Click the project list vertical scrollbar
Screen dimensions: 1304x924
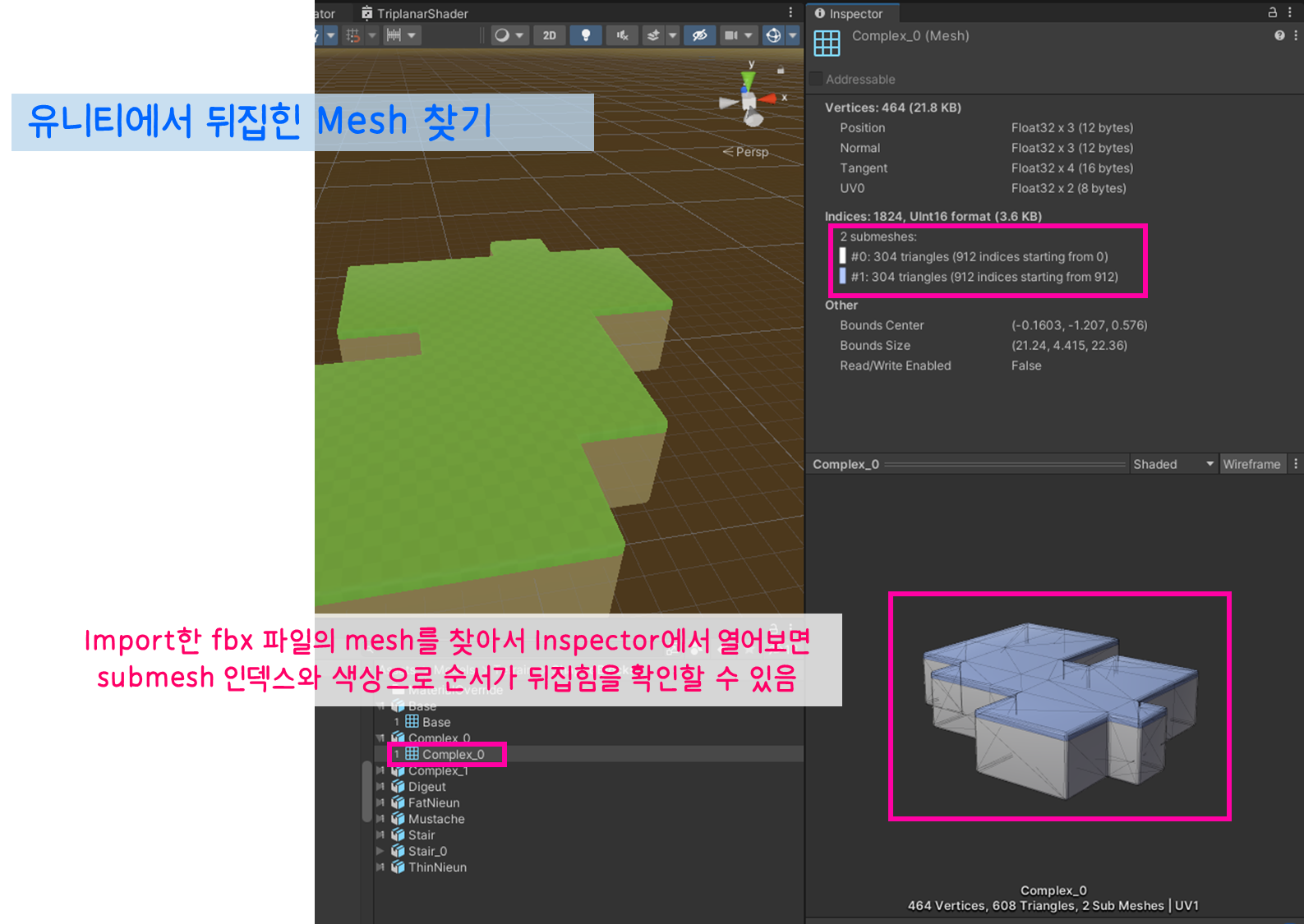366,791
